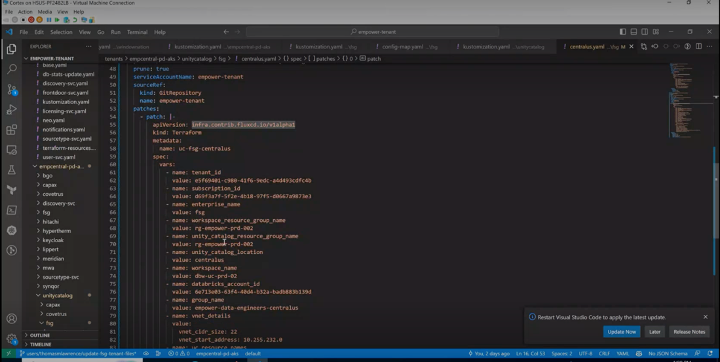Click the git branch name in status bar
Viewport: 720px width, 362px height.
79,353
